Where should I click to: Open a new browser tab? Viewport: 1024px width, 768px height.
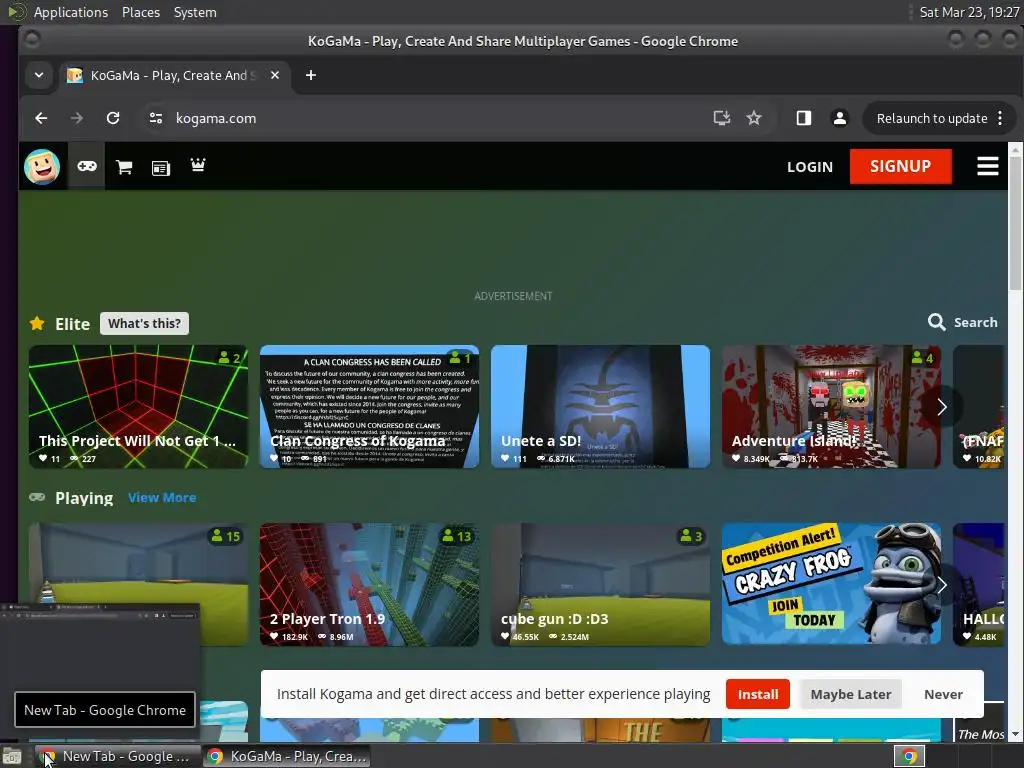pyautogui.click(x=311, y=75)
